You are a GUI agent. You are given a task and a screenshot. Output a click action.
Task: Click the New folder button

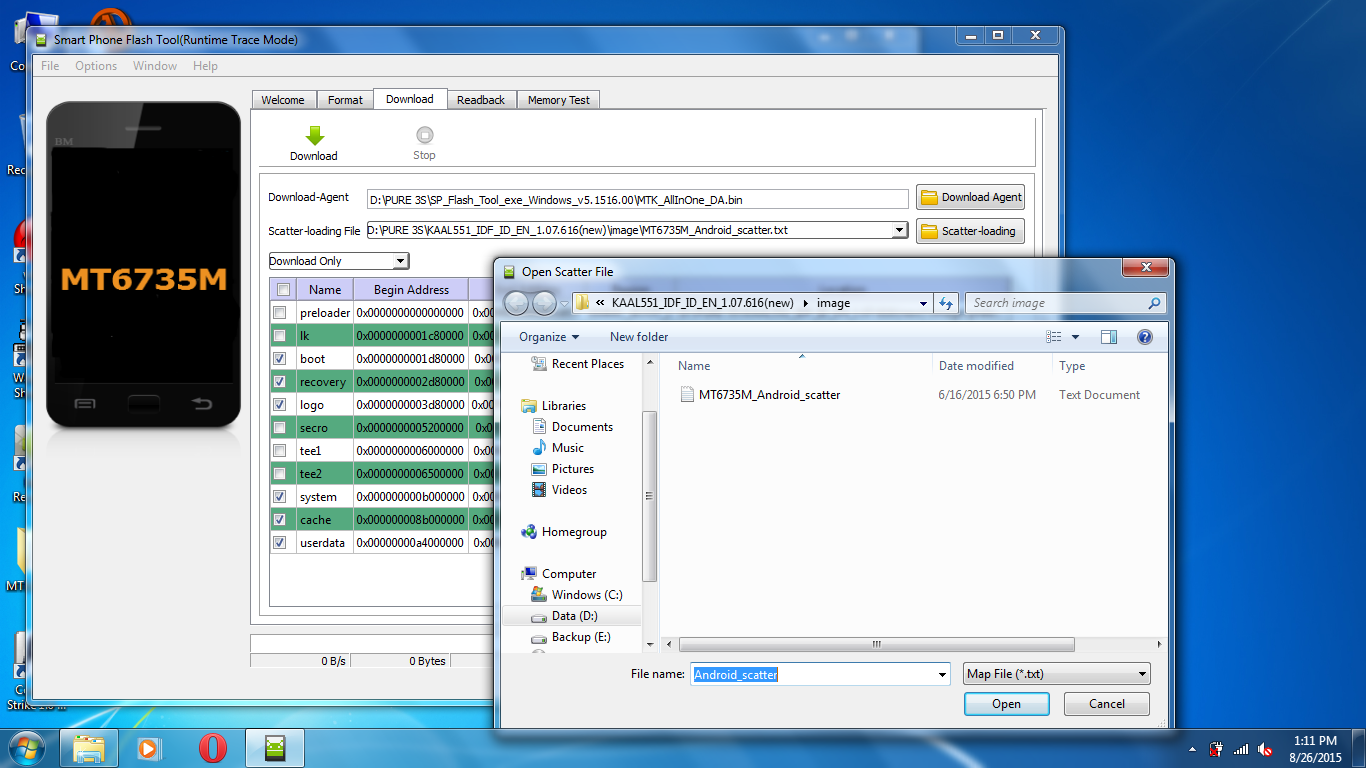(639, 337)
